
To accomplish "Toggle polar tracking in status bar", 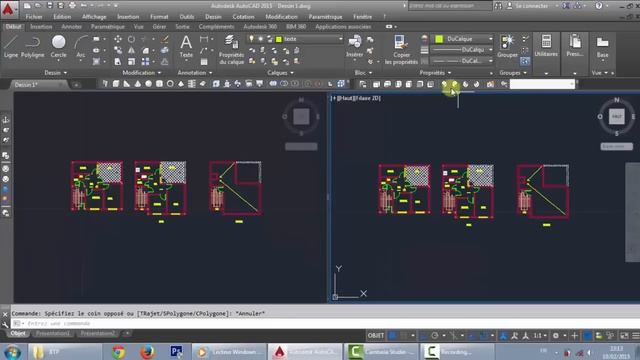I will [x=434, y=336].
